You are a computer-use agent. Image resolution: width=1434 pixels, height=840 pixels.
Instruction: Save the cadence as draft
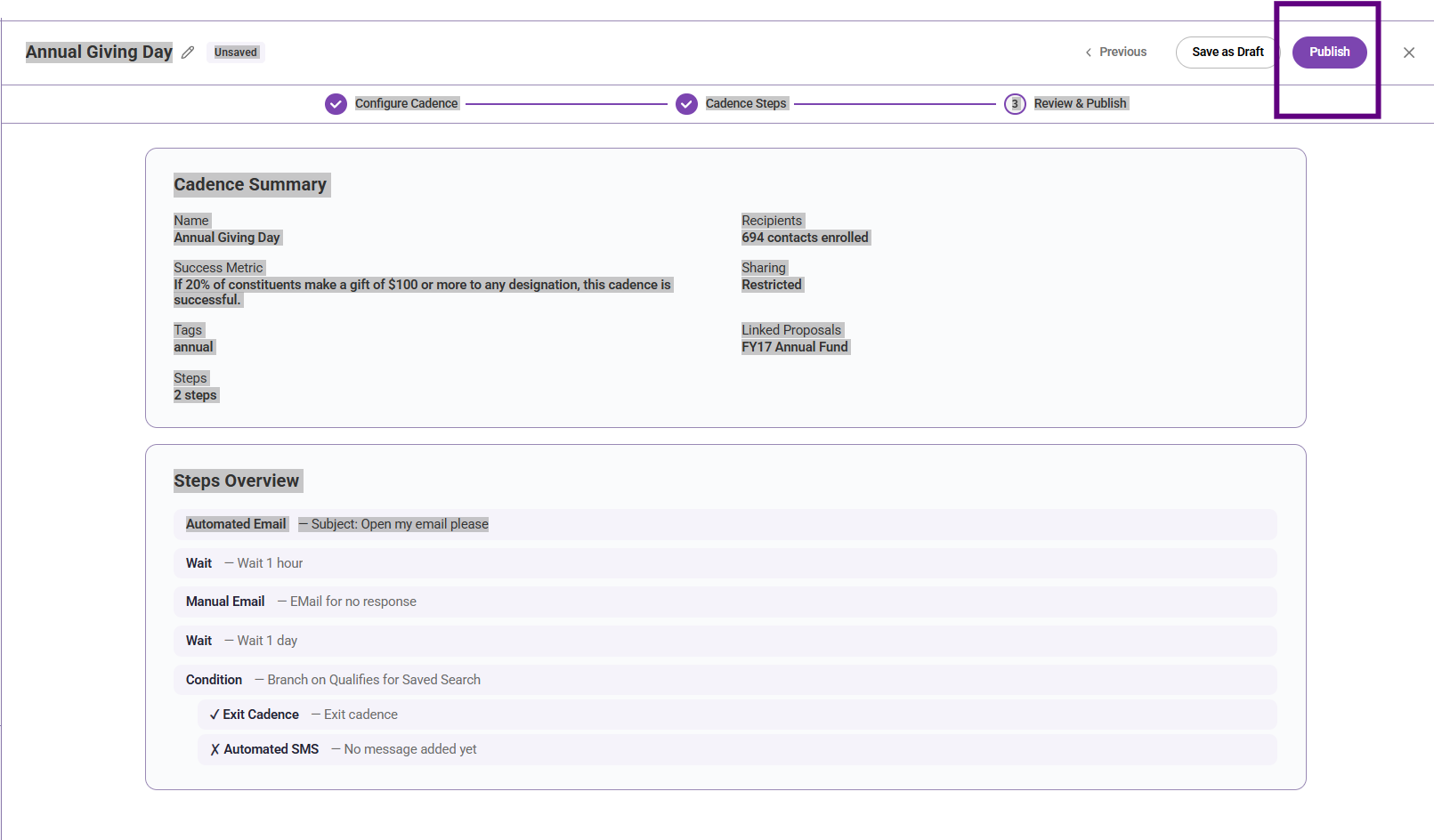(x=1227, y=52)
